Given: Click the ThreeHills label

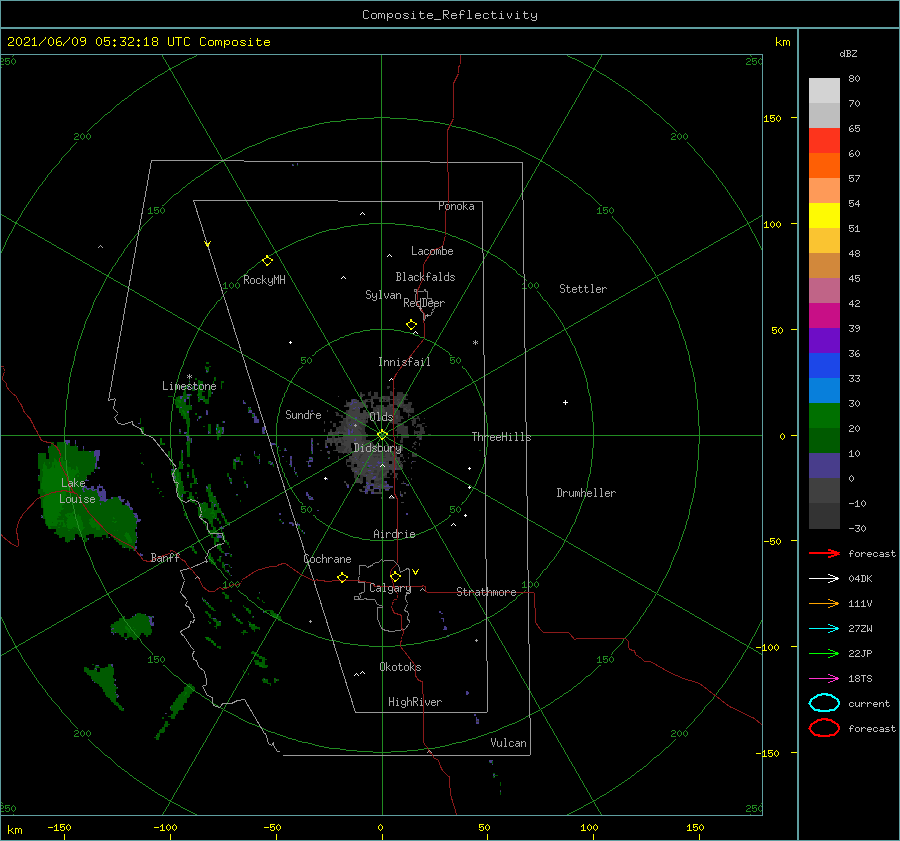Looking at the screenshot, I should coord(501,437).
